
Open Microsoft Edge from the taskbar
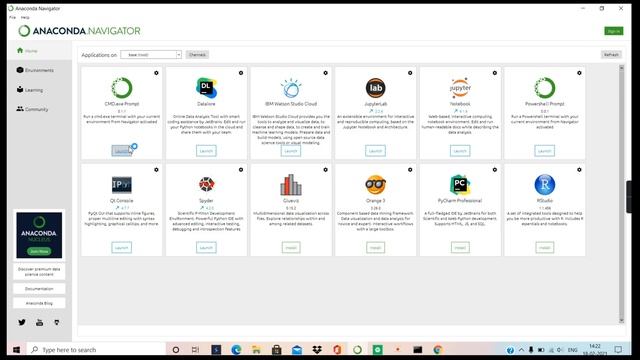click(x=236, y=350)
